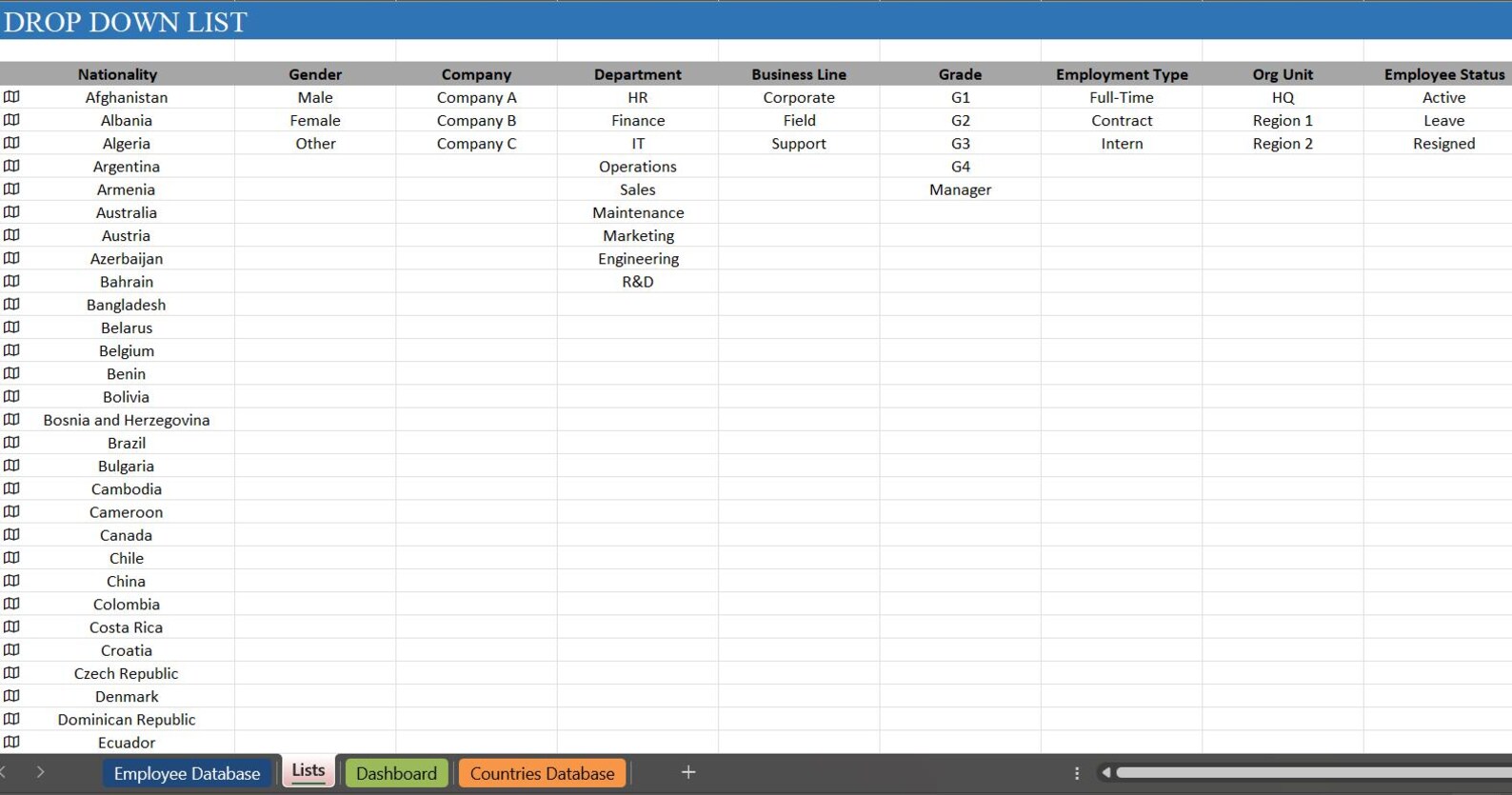Click the horizontal scrollbar thumb
Screen dimensions: 1512x795
(x=1314, y=773)
